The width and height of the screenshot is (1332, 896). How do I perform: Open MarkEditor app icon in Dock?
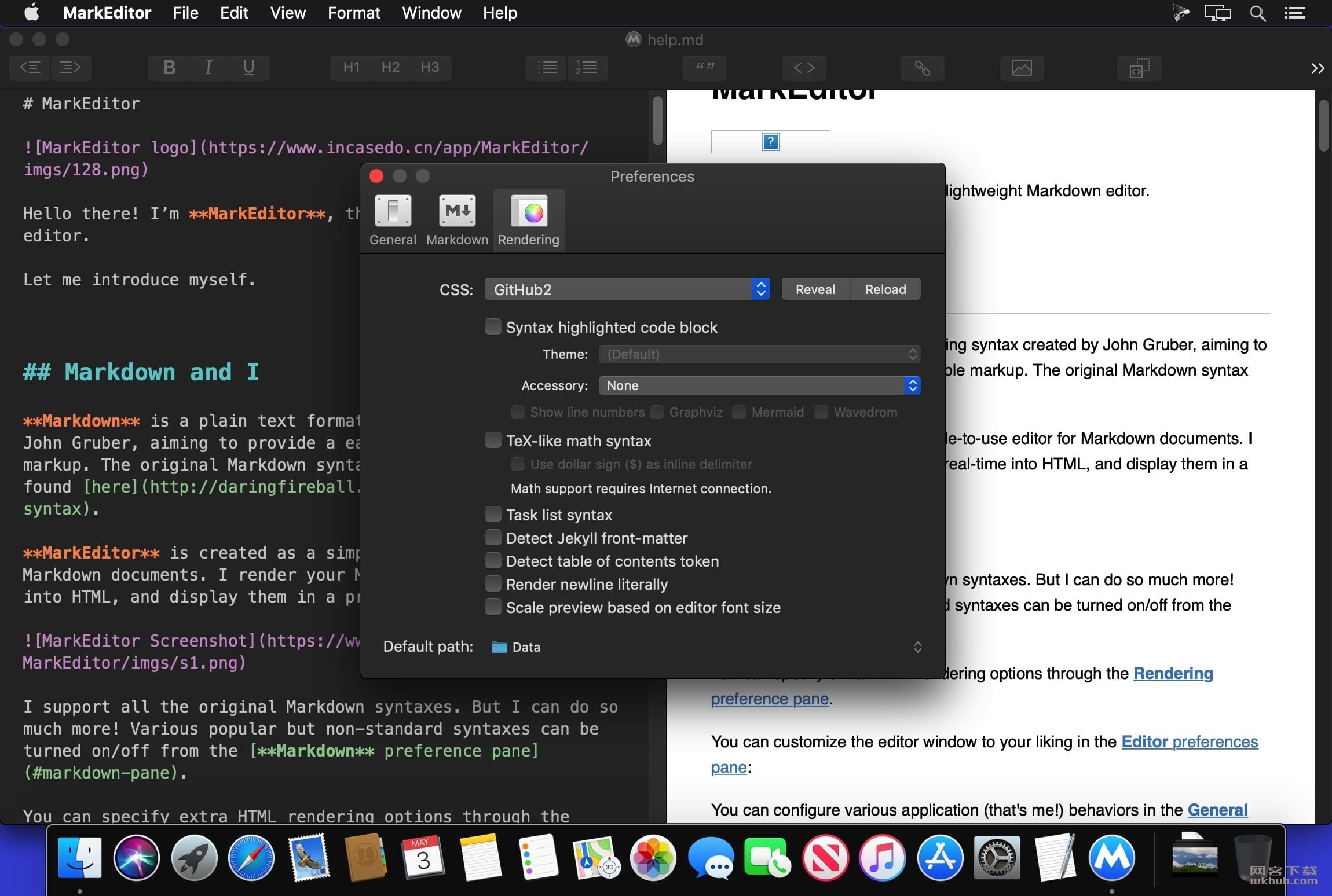point(1111,857)
